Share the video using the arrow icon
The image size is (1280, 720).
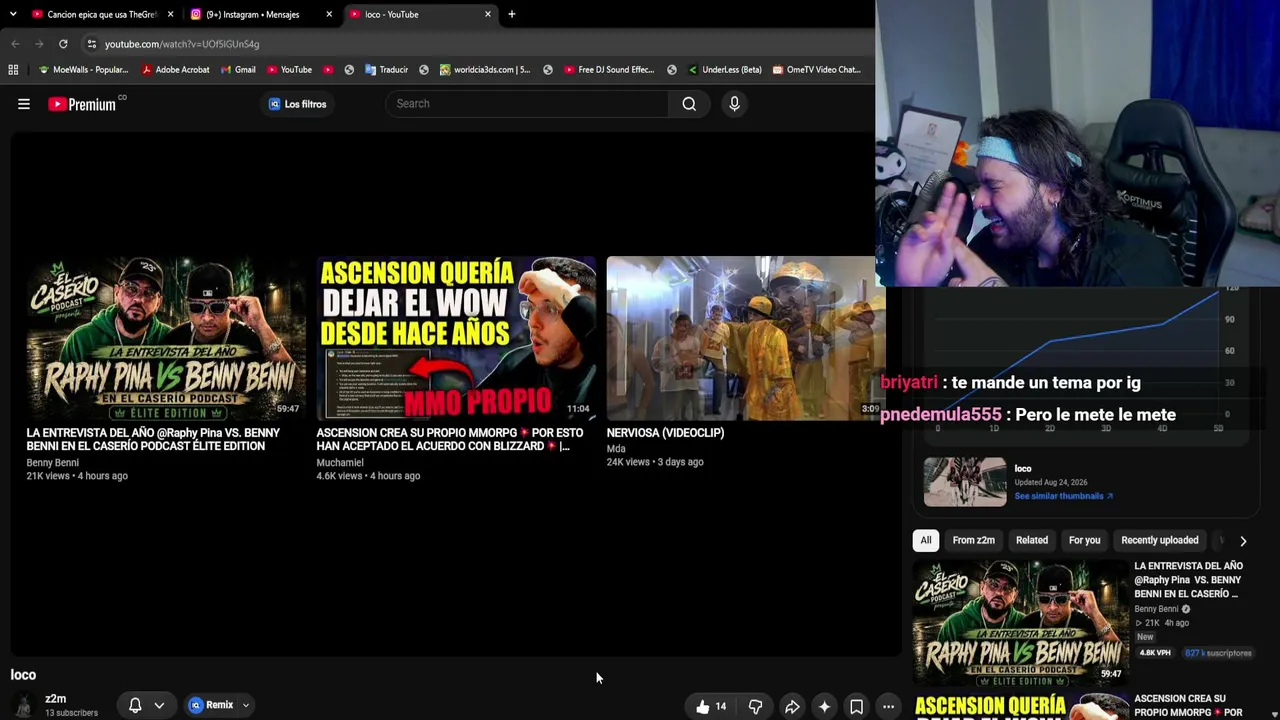pyautogui.click(x=792, y=707)
